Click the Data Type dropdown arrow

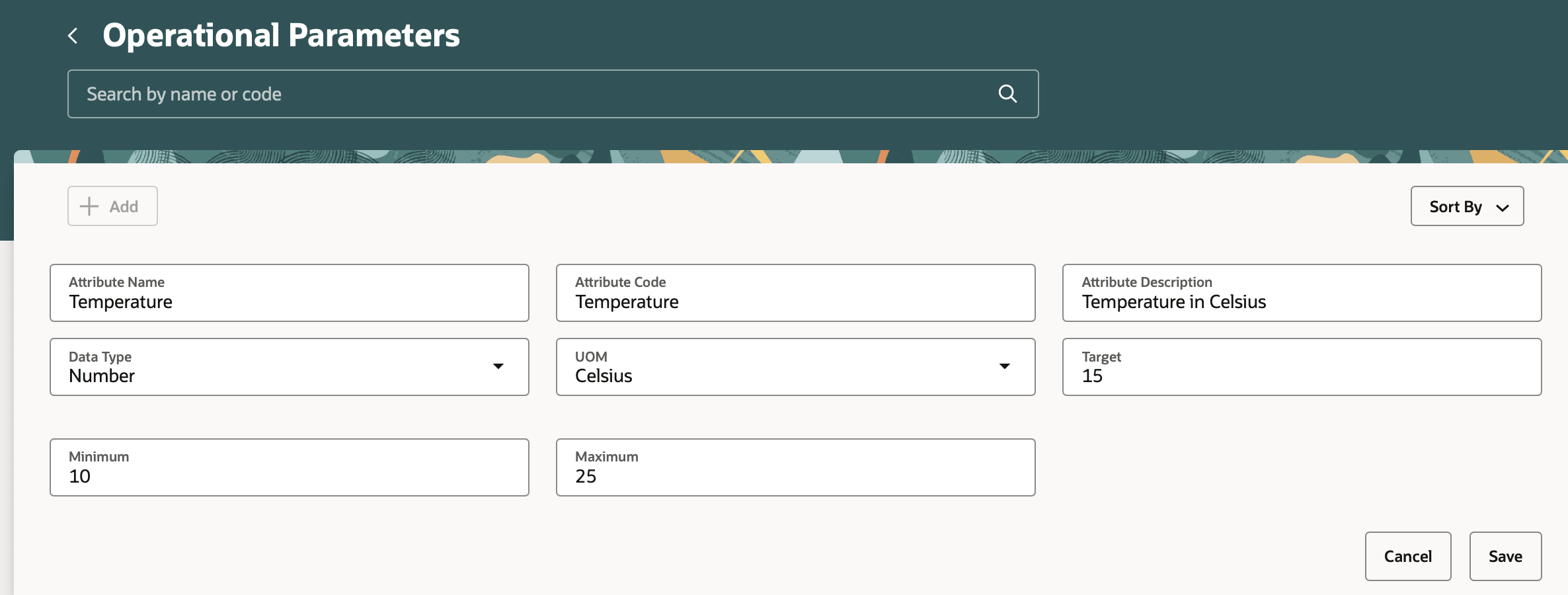(499, 366)
